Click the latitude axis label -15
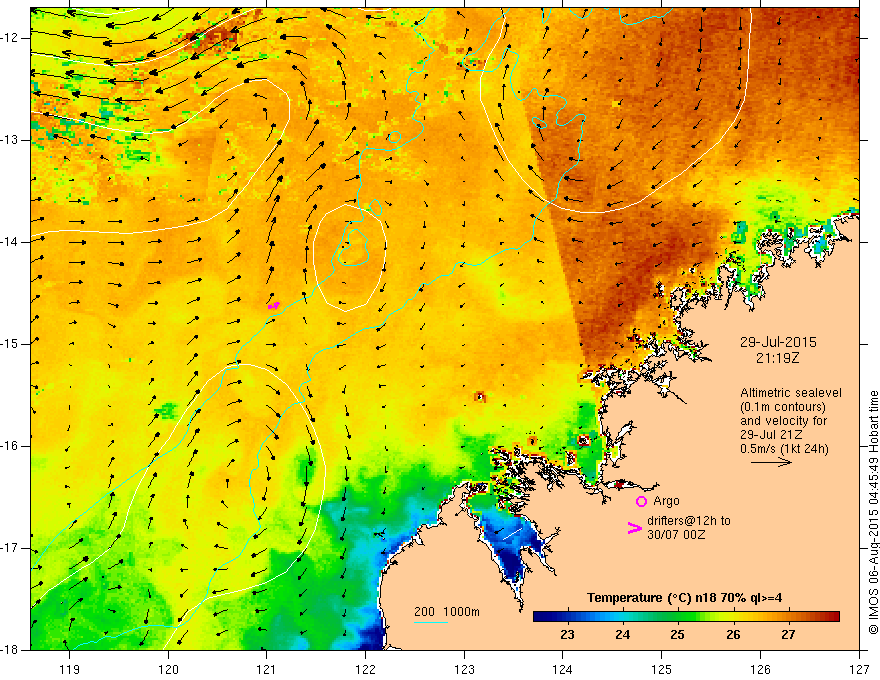 click(x=11, y=344)
